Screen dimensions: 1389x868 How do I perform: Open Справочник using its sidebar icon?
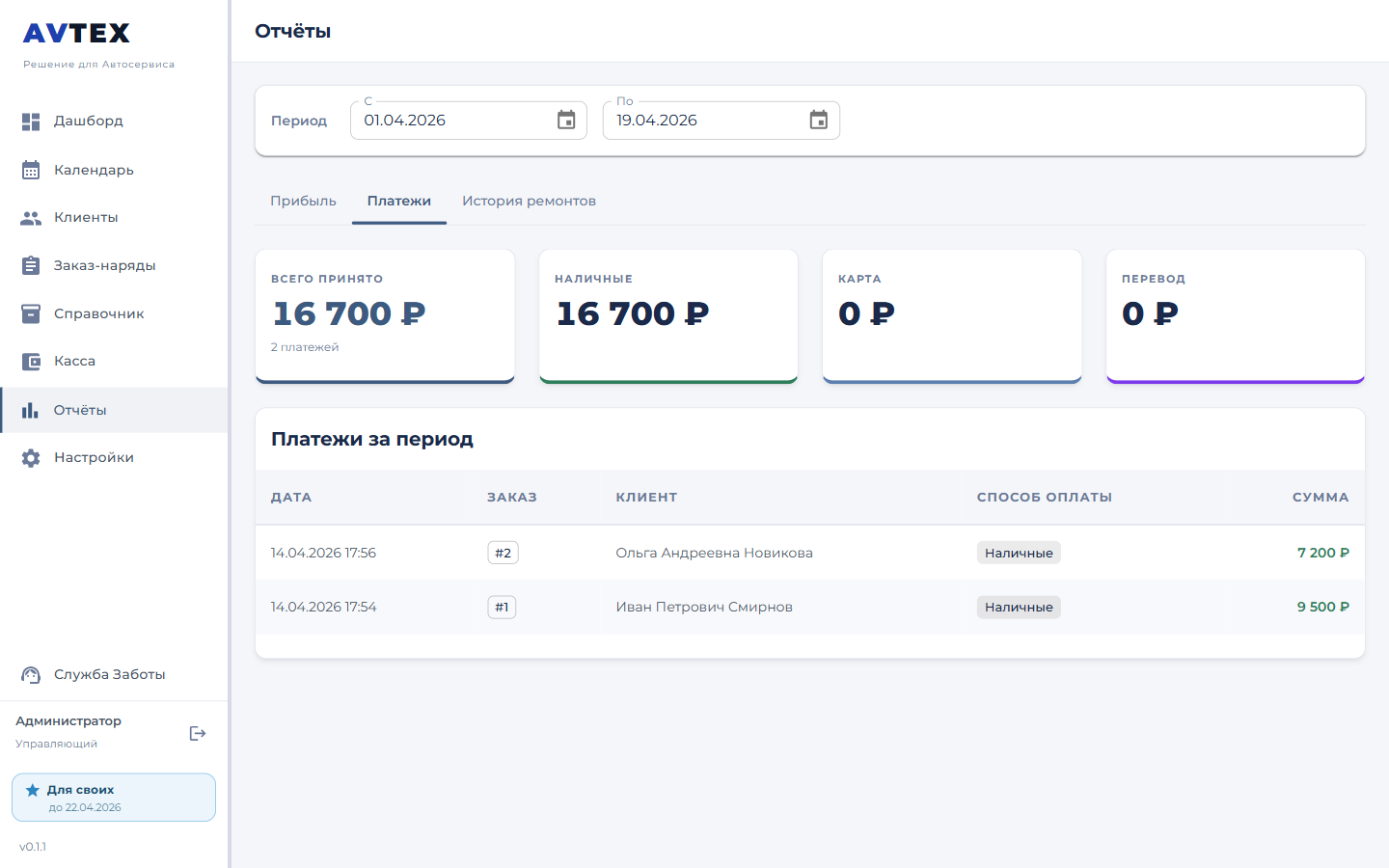point(28,312)
